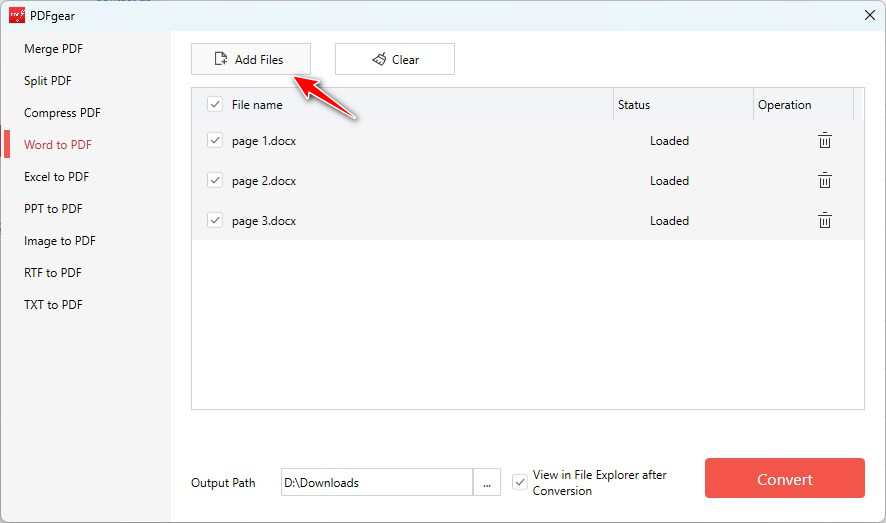
Task: Open the Merge PDF section
Action: click(x=54, y=49)
